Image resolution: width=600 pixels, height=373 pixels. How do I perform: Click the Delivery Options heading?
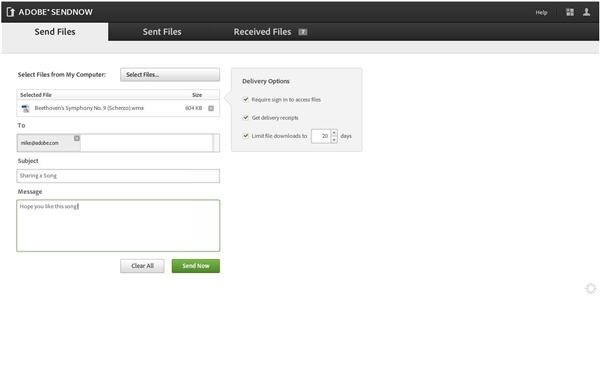(266, 81)
